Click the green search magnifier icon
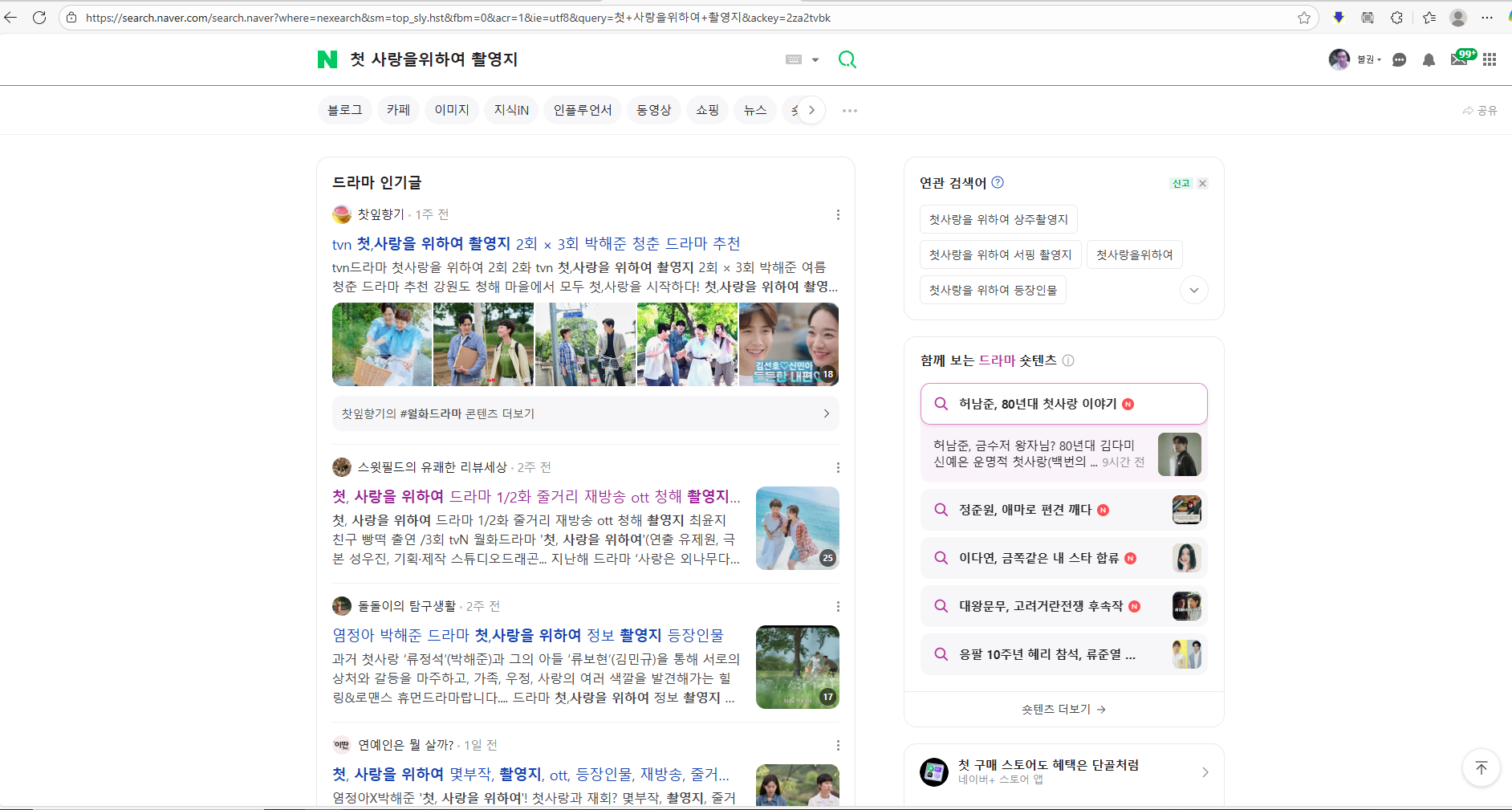 [x=847, y=59]
